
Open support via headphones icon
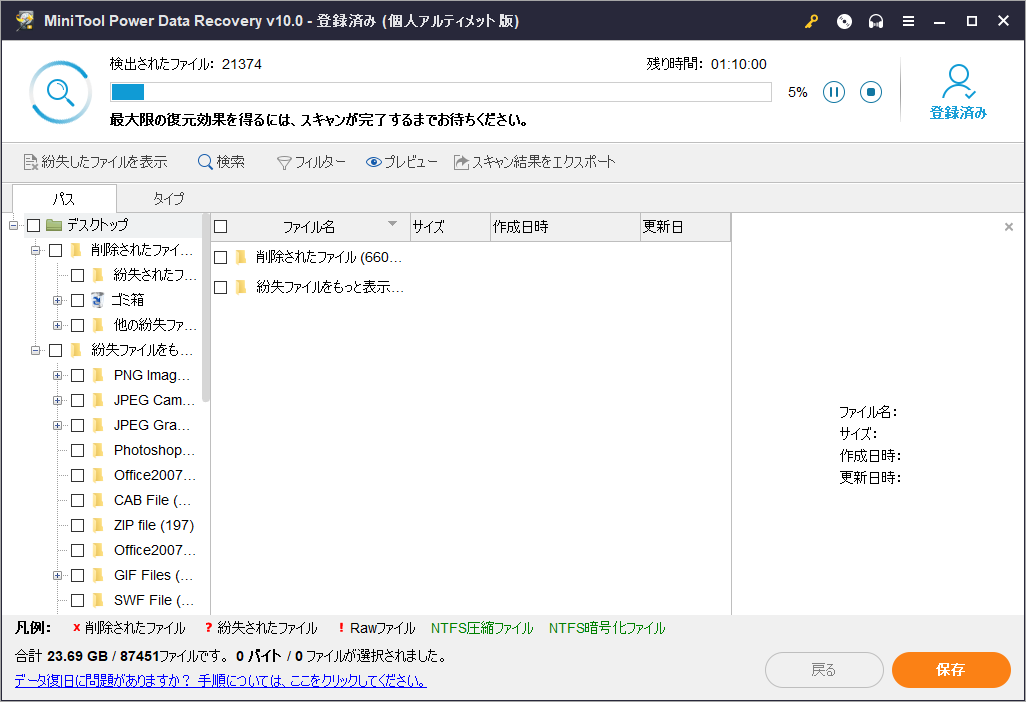point(876,21)
